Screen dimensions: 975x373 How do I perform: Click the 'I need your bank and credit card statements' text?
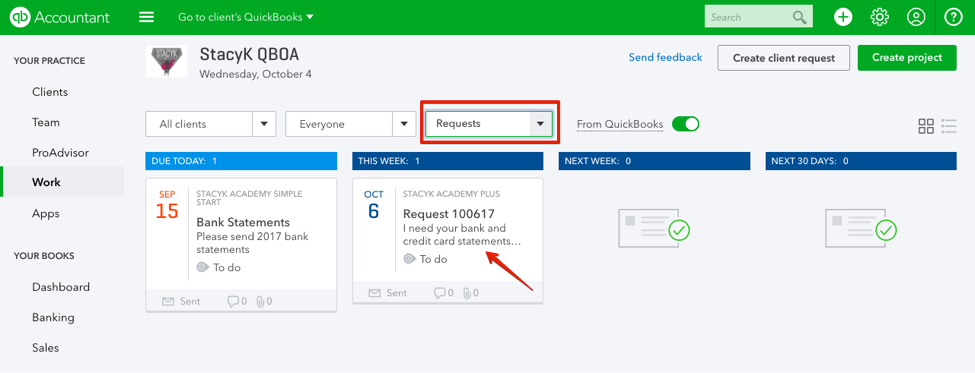pos(462,234)
